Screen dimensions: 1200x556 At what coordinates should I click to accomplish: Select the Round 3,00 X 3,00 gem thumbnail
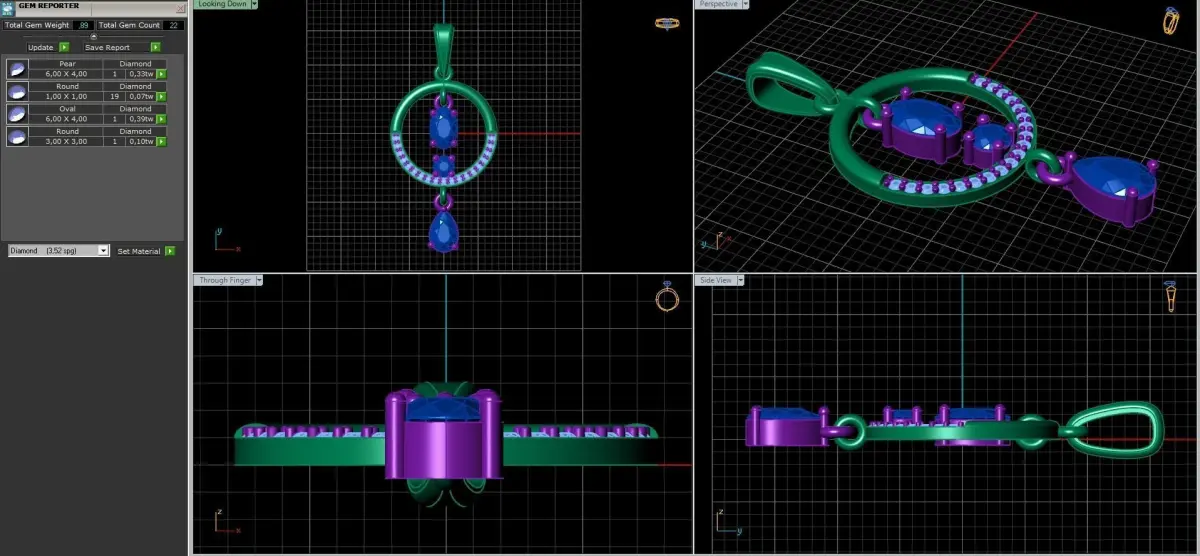[x=17, y=137]
